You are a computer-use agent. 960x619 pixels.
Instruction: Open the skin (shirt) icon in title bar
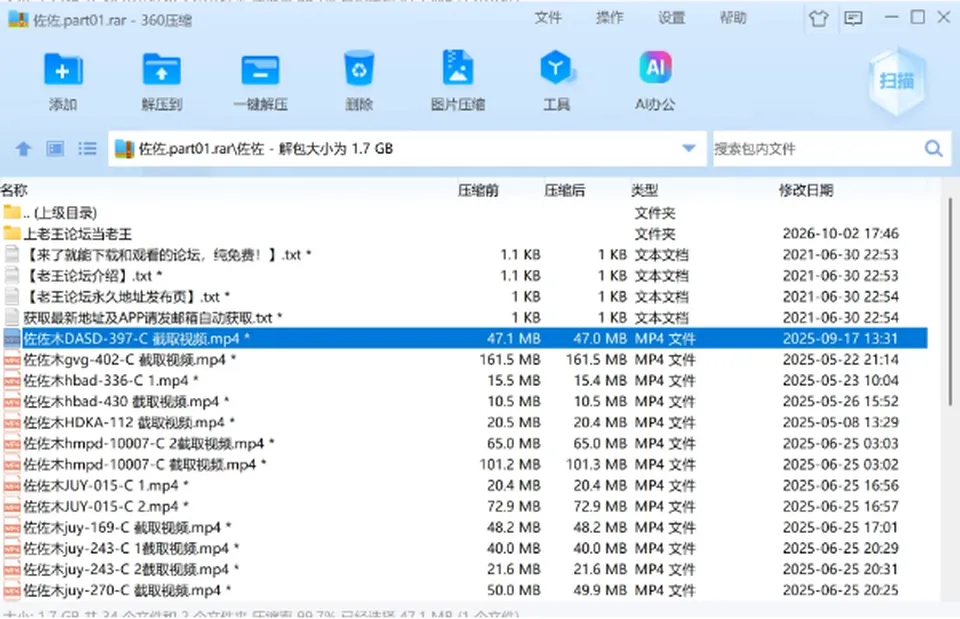click(819, 18)
